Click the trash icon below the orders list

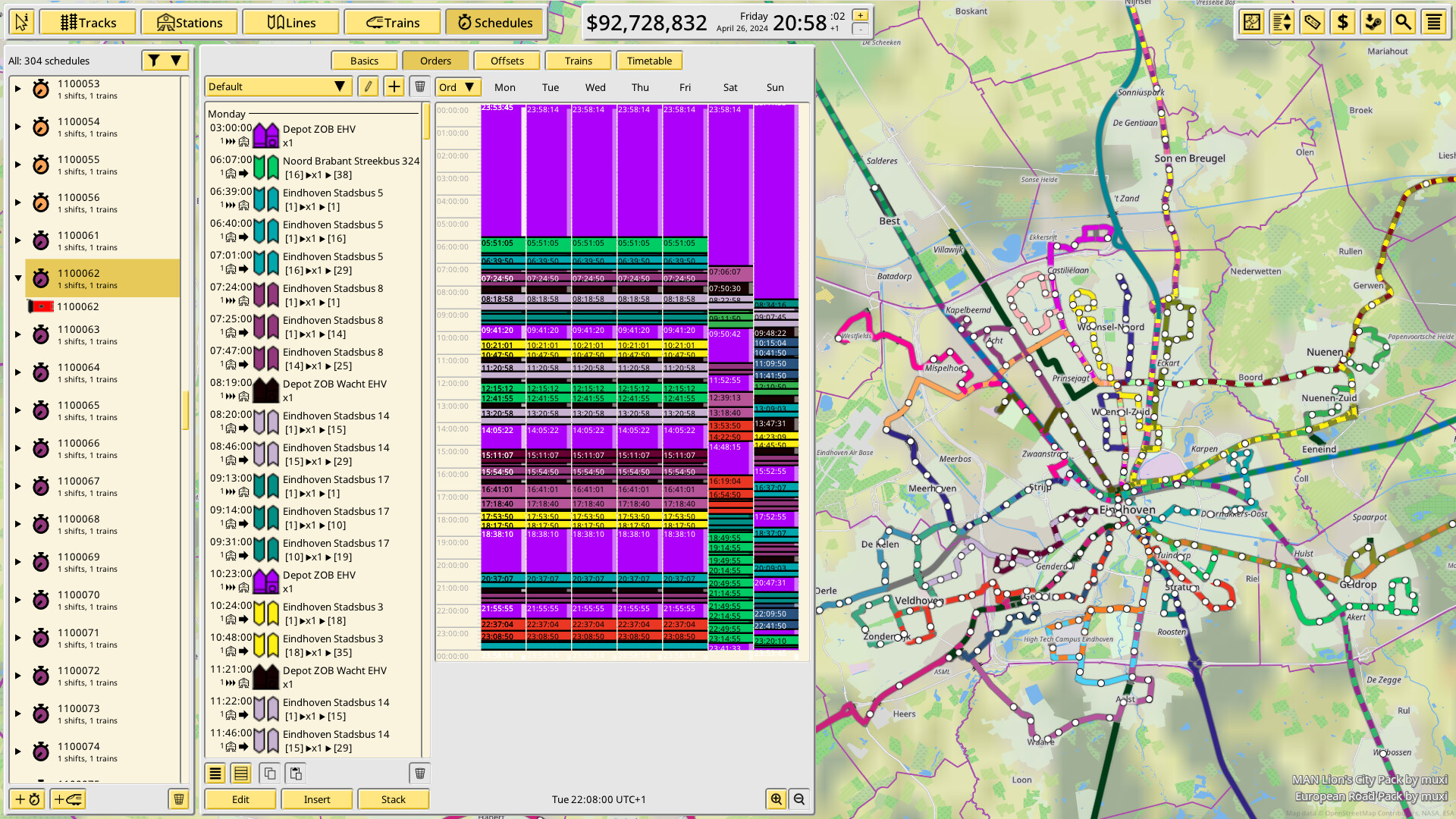pos(419,773)
